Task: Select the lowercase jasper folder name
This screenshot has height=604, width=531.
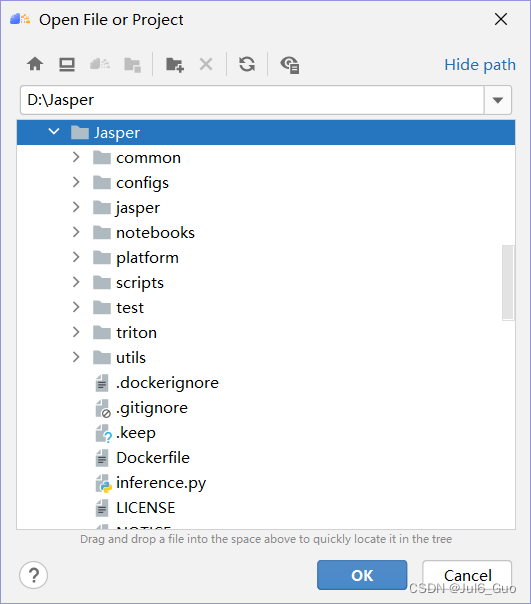Action: (x=138, y=208)
